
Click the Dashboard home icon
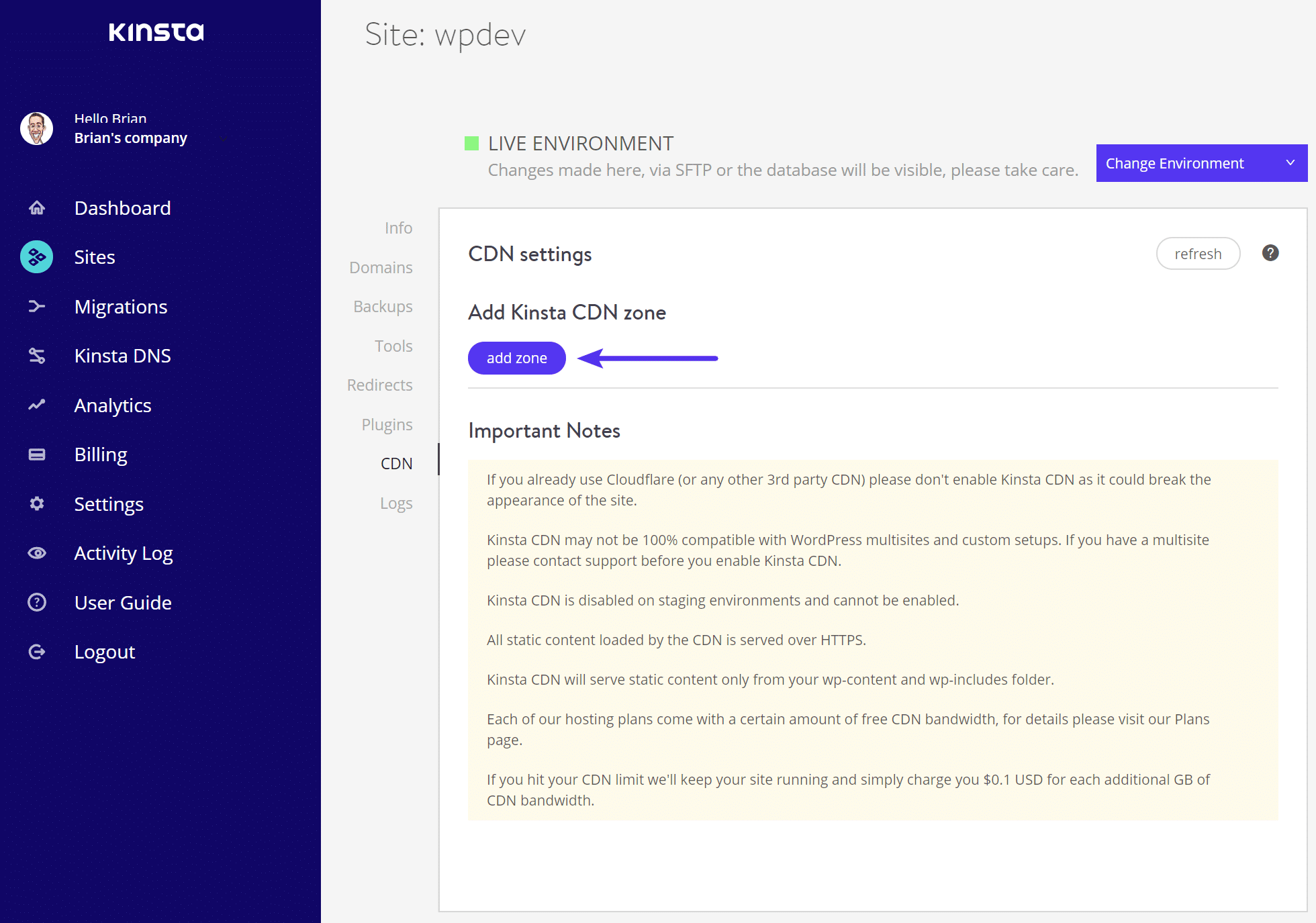click(x=37, y=208)
